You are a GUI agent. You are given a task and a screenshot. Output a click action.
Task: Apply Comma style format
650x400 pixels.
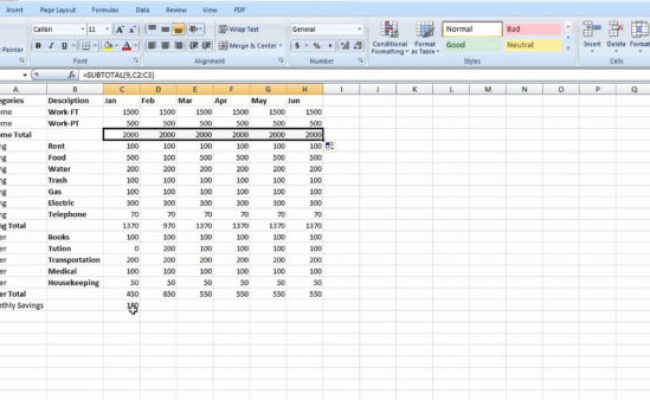point(330,46)
